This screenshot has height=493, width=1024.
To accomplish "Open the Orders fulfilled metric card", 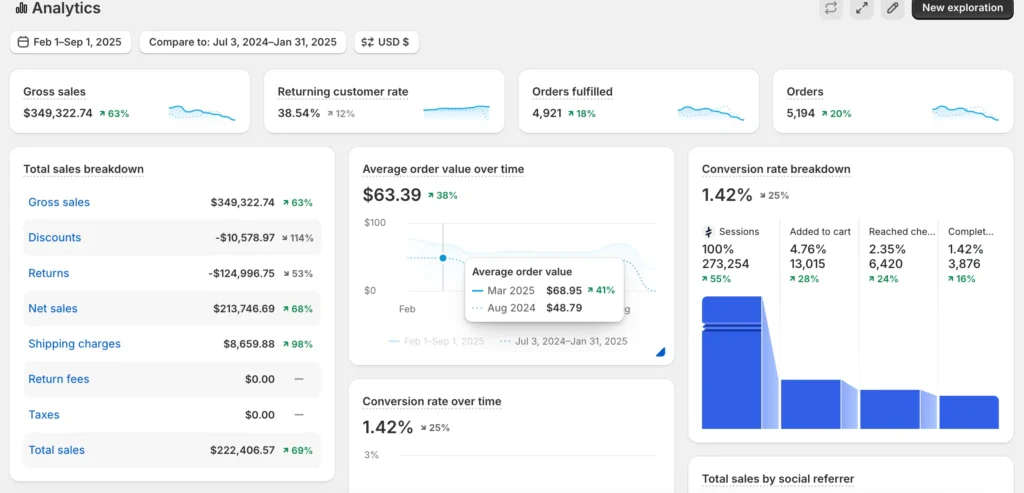I will [640, 101].
